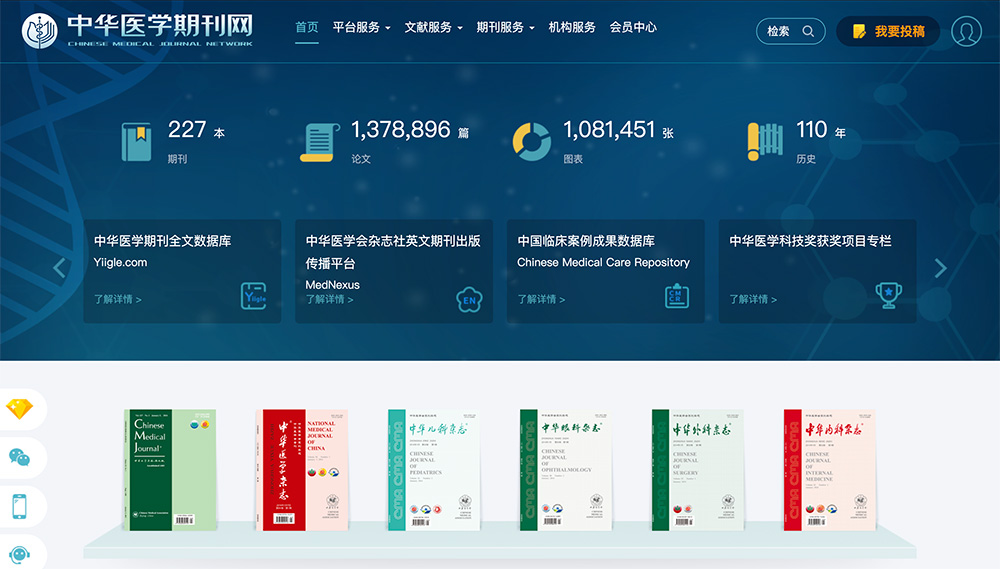Click the CMCR clipboard icon
1000x569 pixels.
[677, 296]
